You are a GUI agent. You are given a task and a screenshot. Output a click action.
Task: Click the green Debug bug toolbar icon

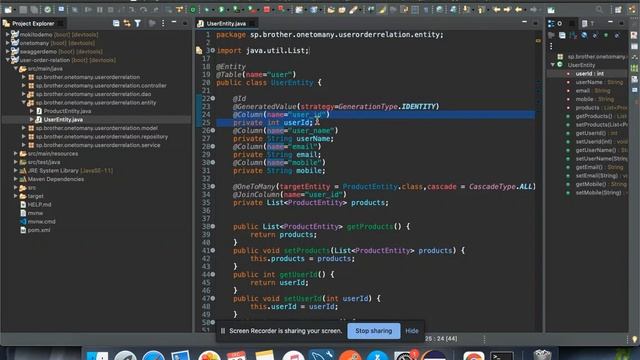pyautogui.click(x=208, y=9)
